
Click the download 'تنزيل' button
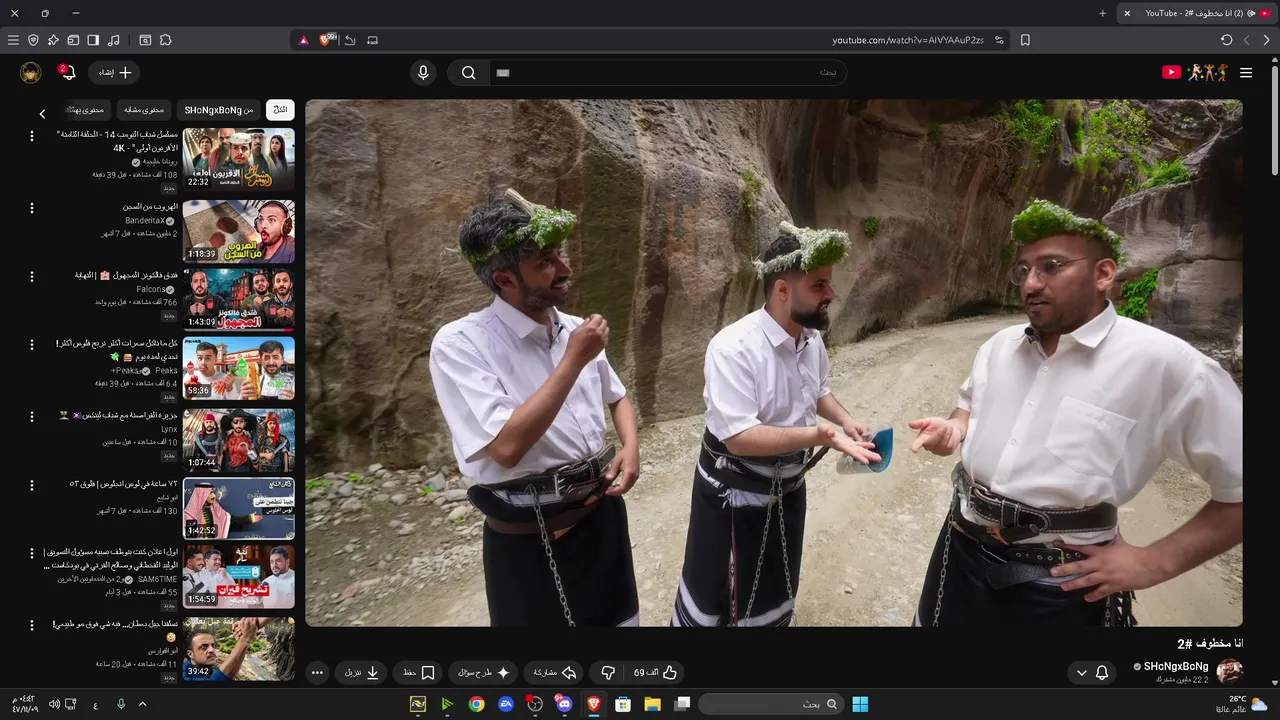[362, 673]
